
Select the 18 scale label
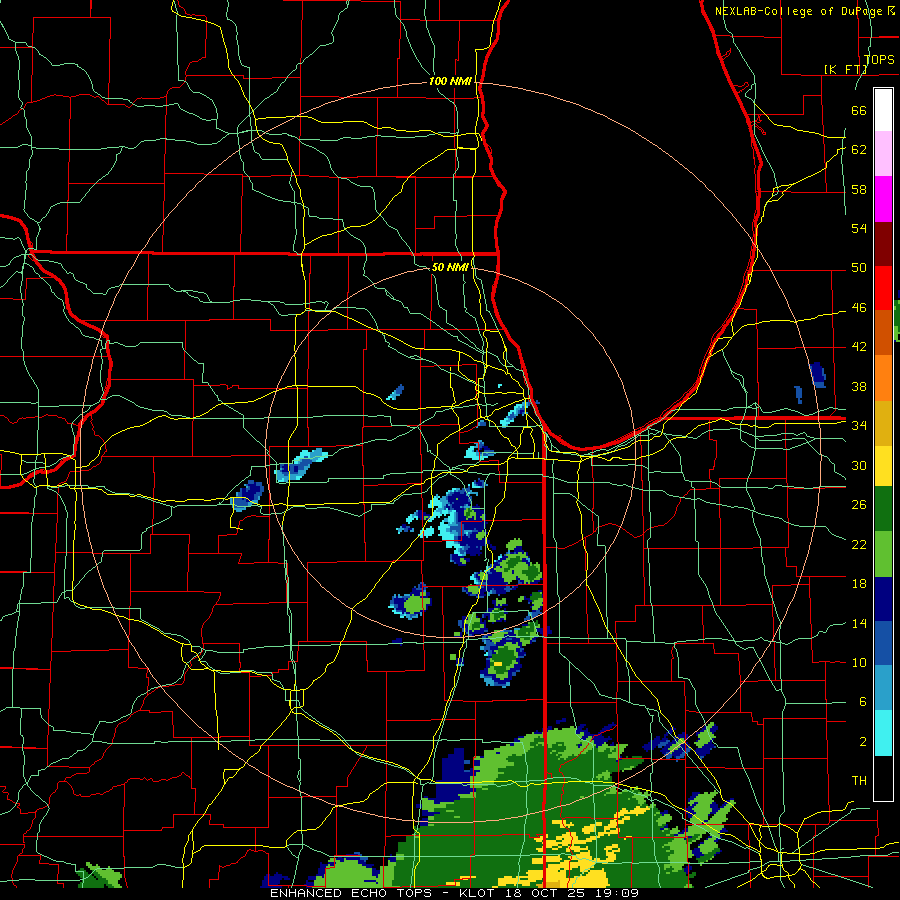(x=859, y=584)
